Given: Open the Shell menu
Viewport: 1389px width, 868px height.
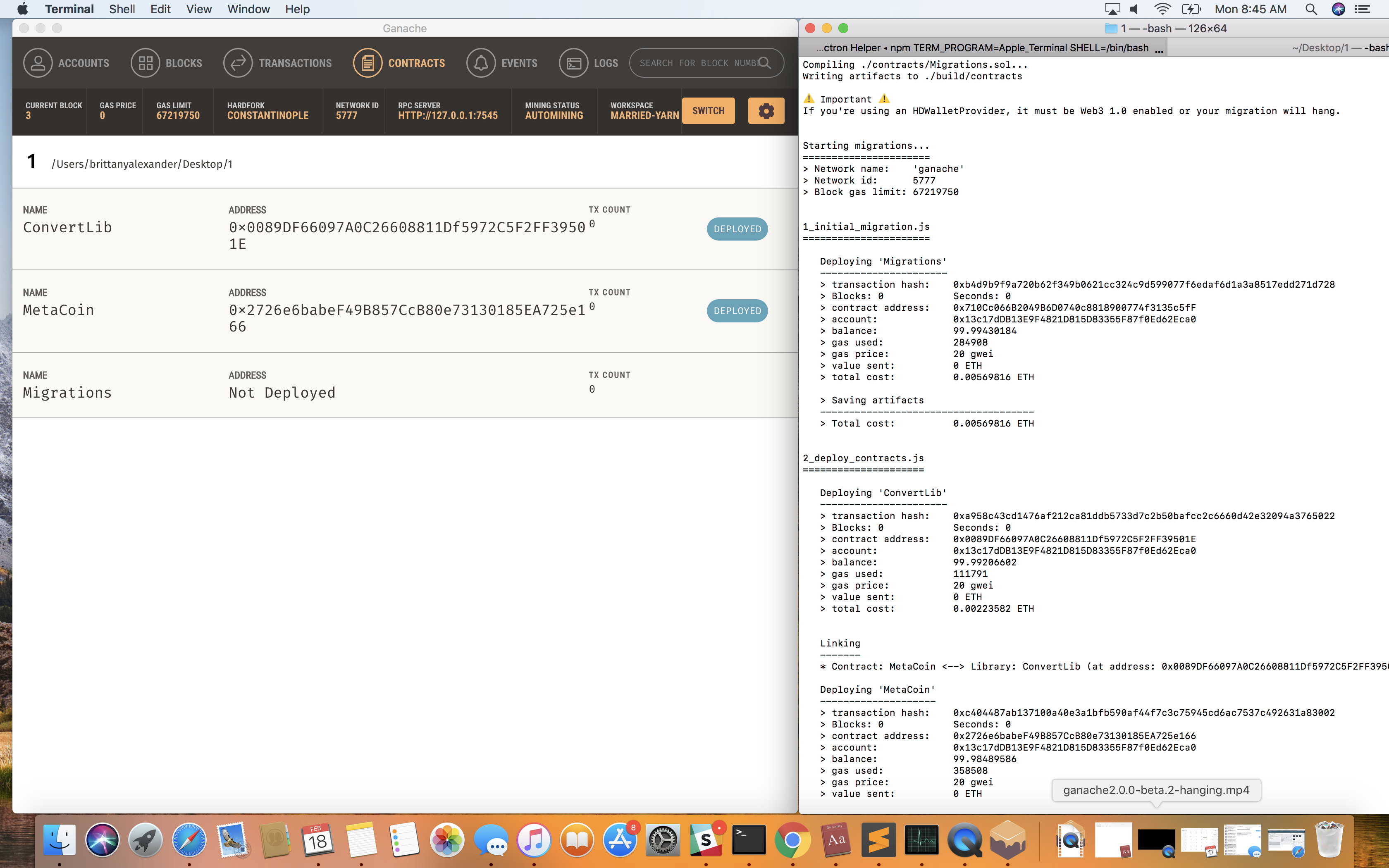Looking at the screenshot, I should tap(122, 9).
